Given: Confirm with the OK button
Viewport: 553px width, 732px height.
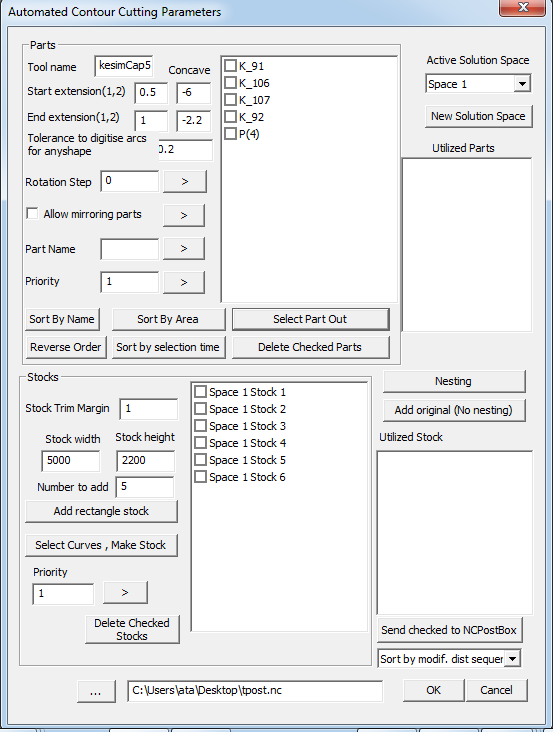Looking at the screenshot, I should (x=434, y=690).
